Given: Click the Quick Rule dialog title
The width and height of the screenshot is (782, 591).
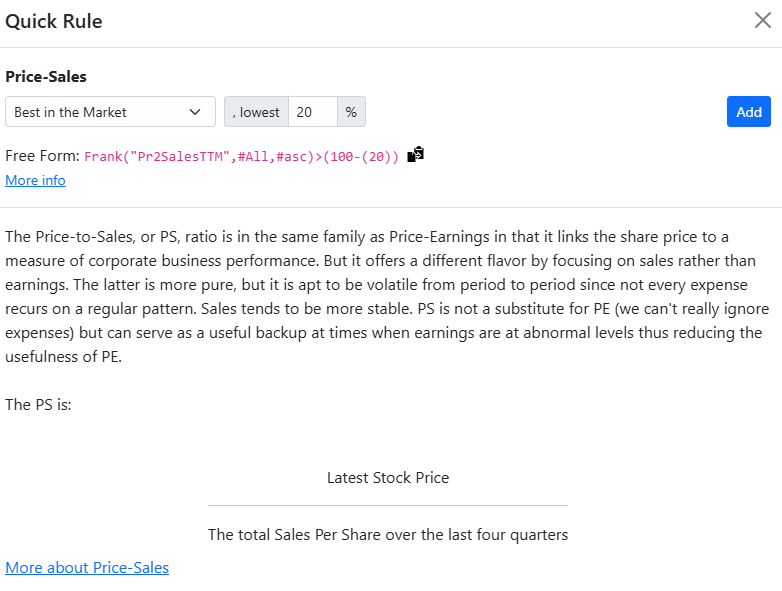Looking at the screenshot, I should pos(54,21).
